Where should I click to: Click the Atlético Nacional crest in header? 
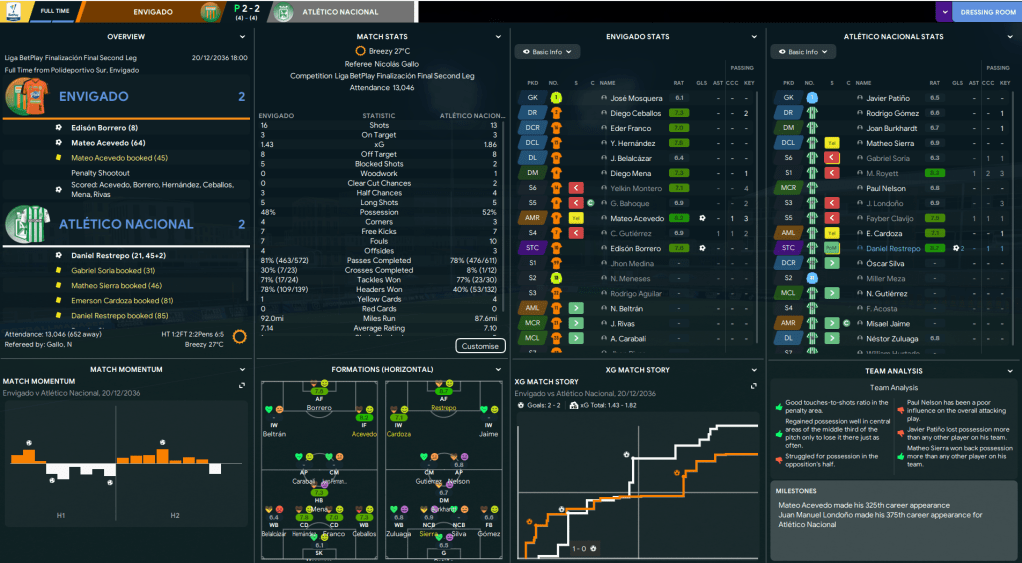283,12
